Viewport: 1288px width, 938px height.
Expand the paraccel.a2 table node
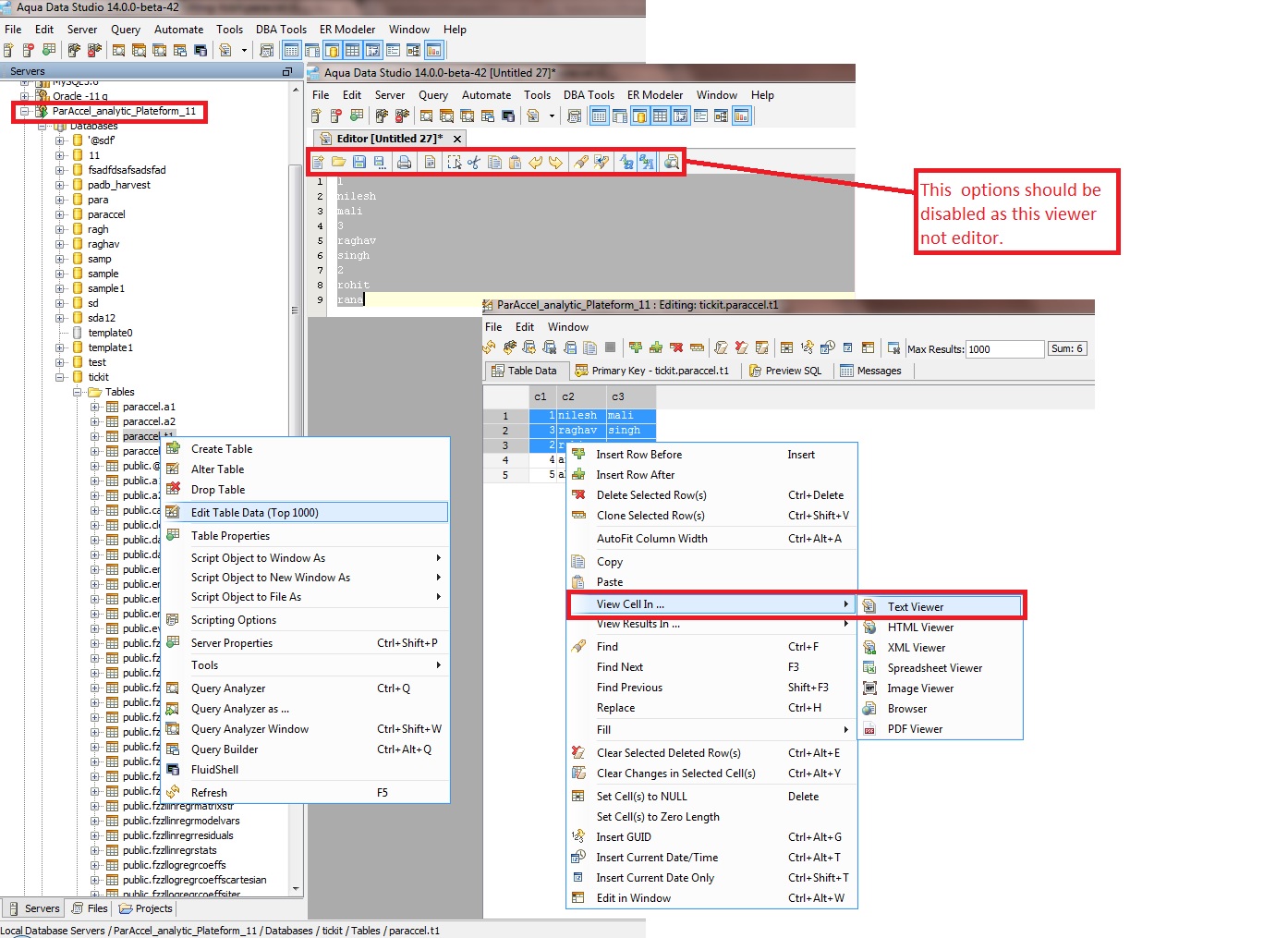pyautogui.click(x=95, y=421)
